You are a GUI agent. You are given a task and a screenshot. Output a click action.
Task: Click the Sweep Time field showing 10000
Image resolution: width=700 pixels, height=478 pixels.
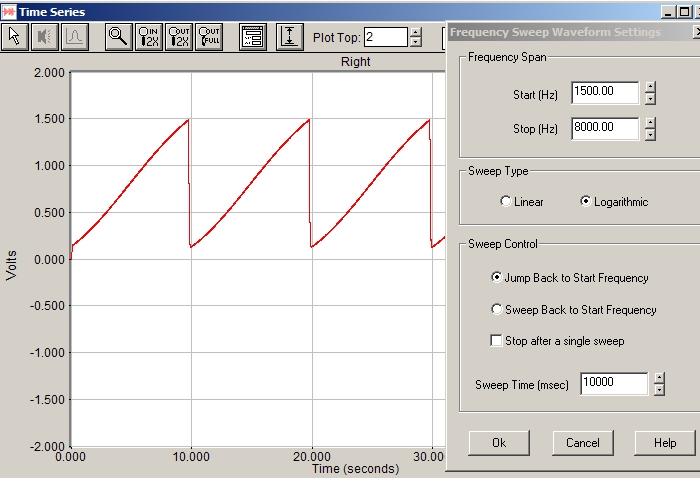coord(614,384)
